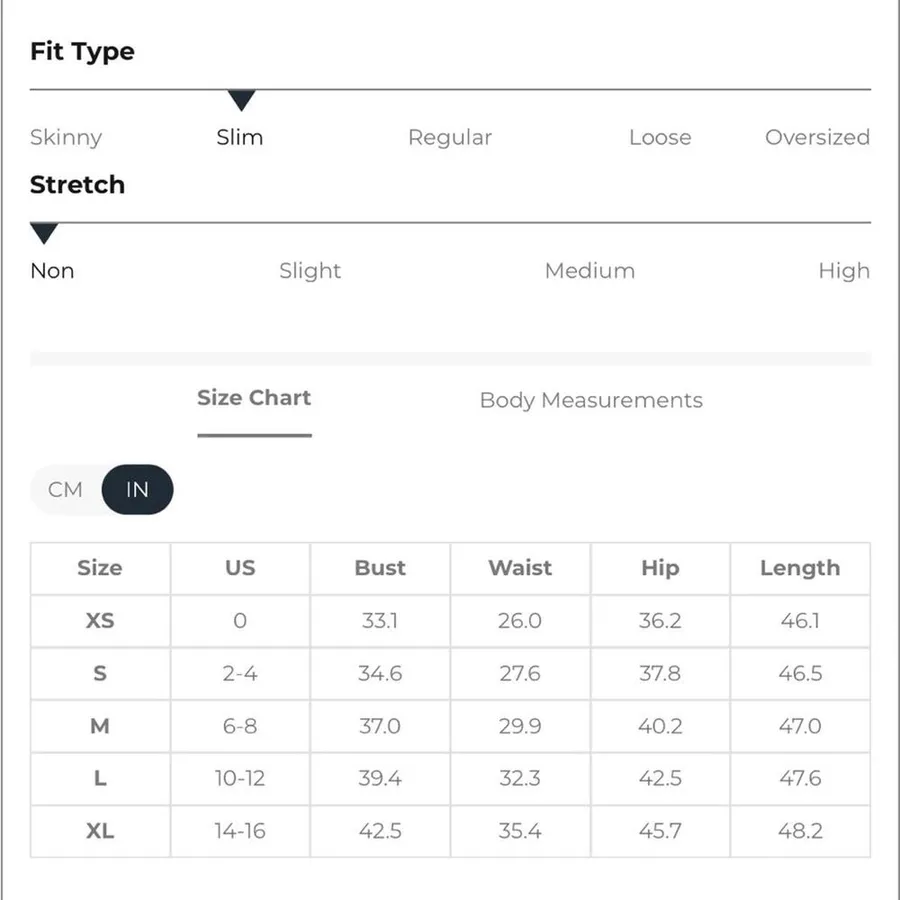The image size is (900, 900).
Task: Click the Waist column header
Action: click(x=520, y=568)
